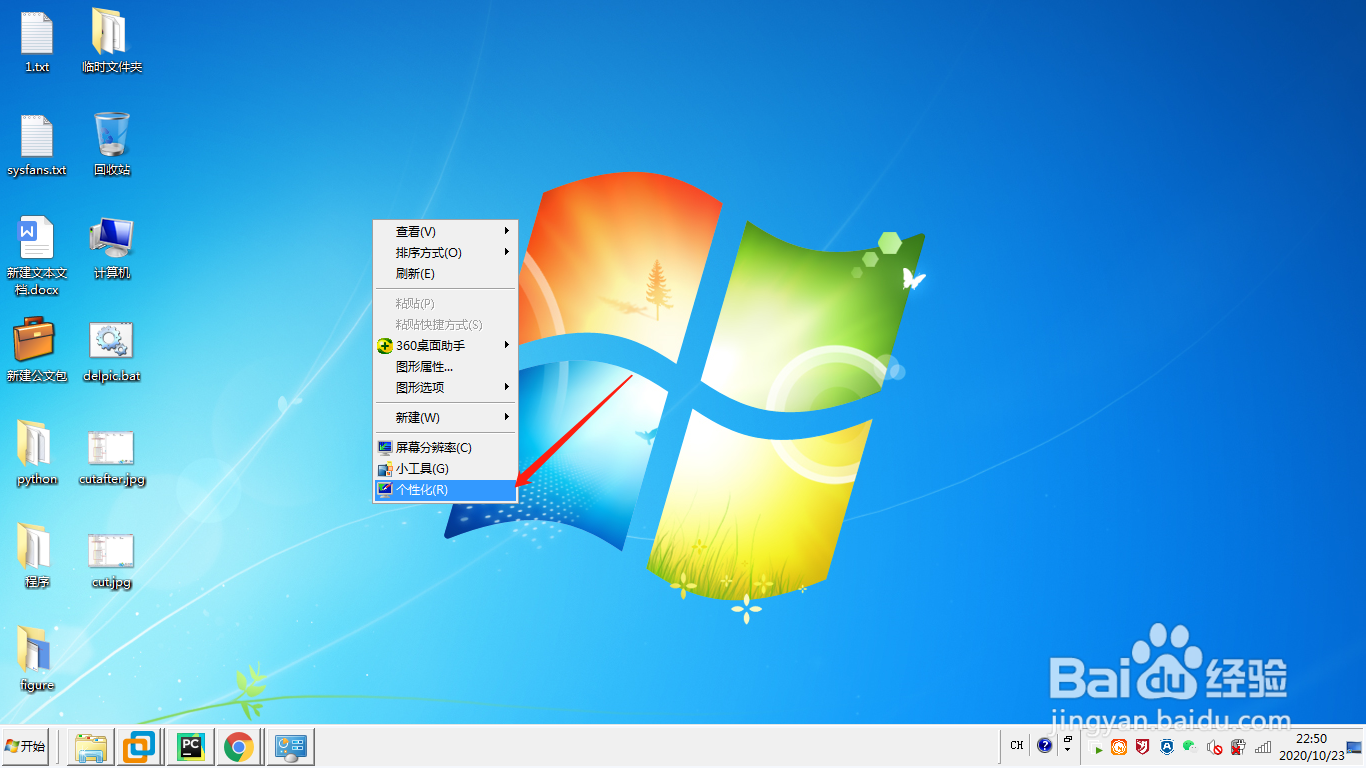Select the 新建公文包 briefcase icon
This screenshot has height=768, width=1366.
[37, 351]
